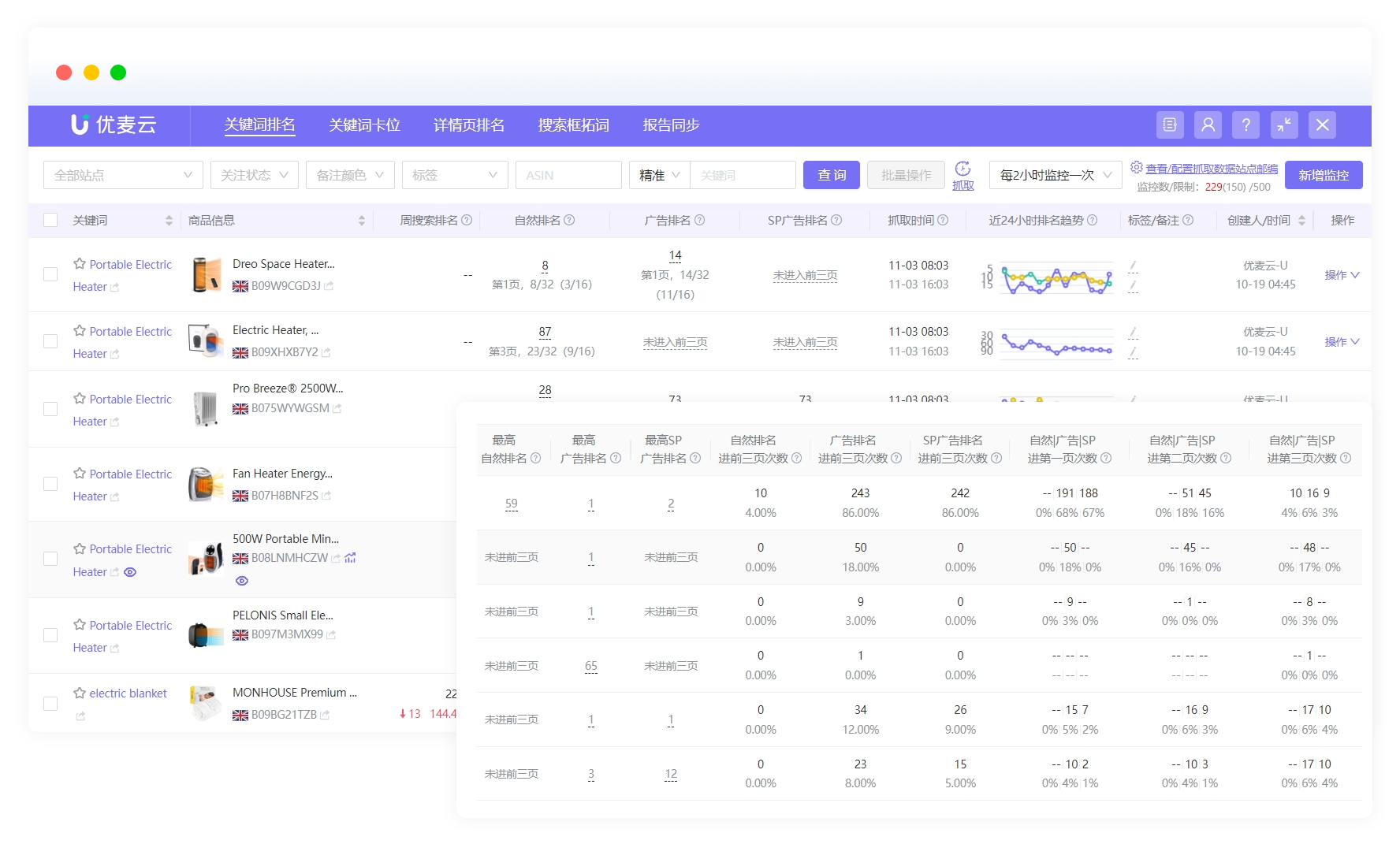Check the Pro Breeze 2500W row checkbox
The height and width of the screenshot is (844, 1400).
50,409
